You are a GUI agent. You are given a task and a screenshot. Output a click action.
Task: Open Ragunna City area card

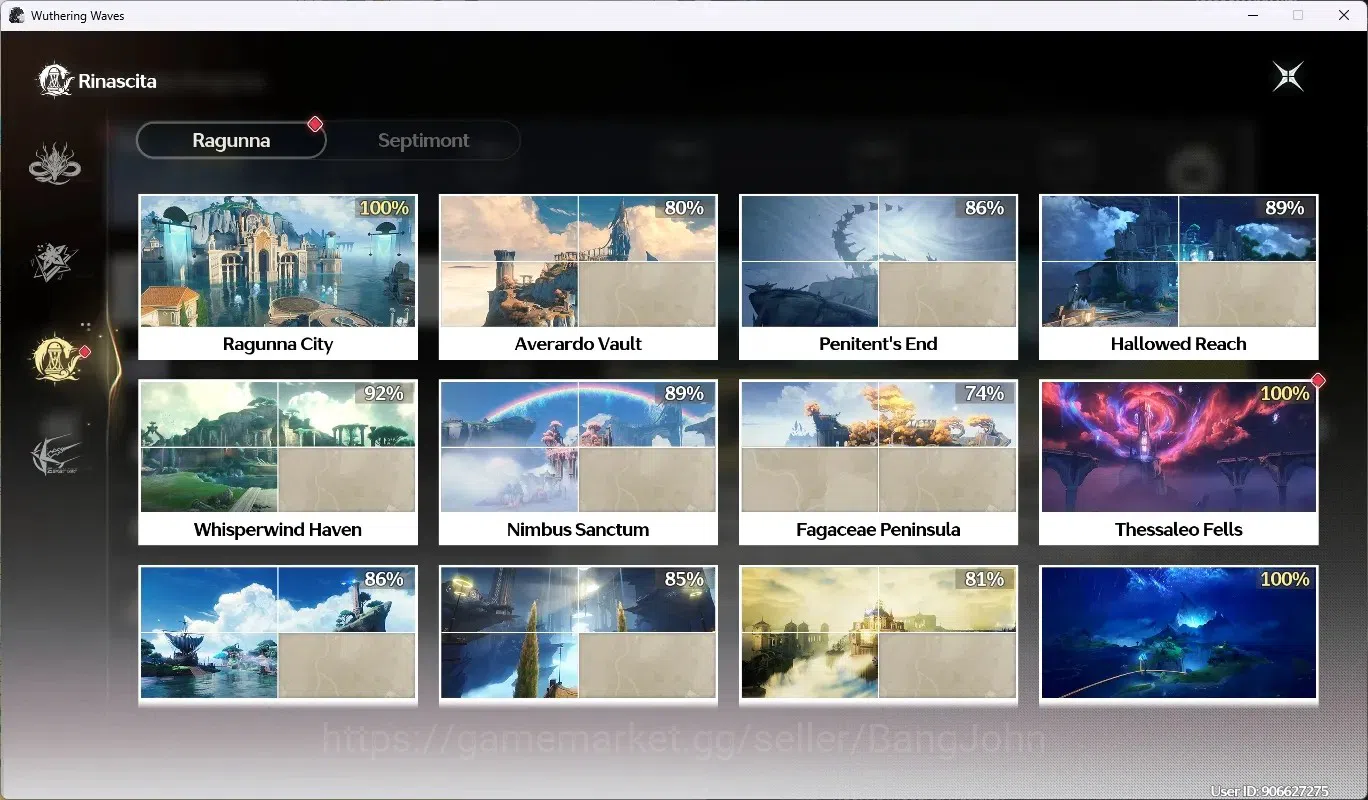tap(278, 277)
